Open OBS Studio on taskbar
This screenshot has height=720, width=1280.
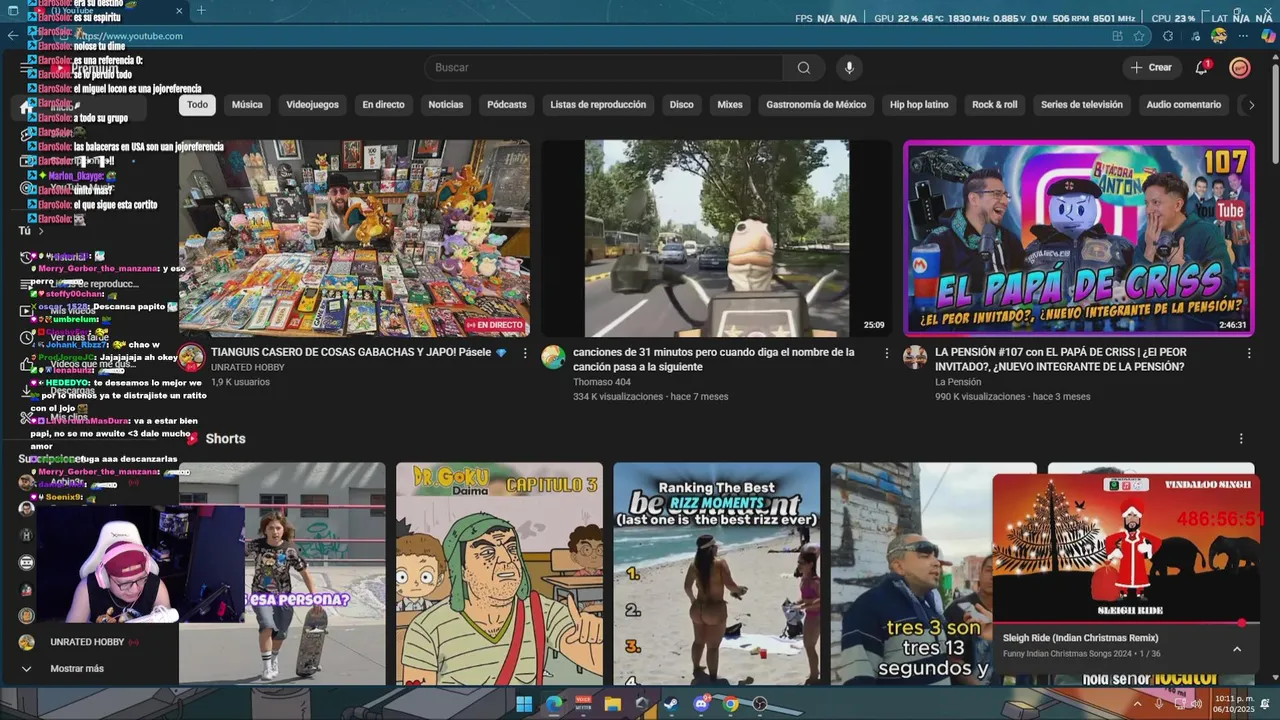[x=760, y=704]
